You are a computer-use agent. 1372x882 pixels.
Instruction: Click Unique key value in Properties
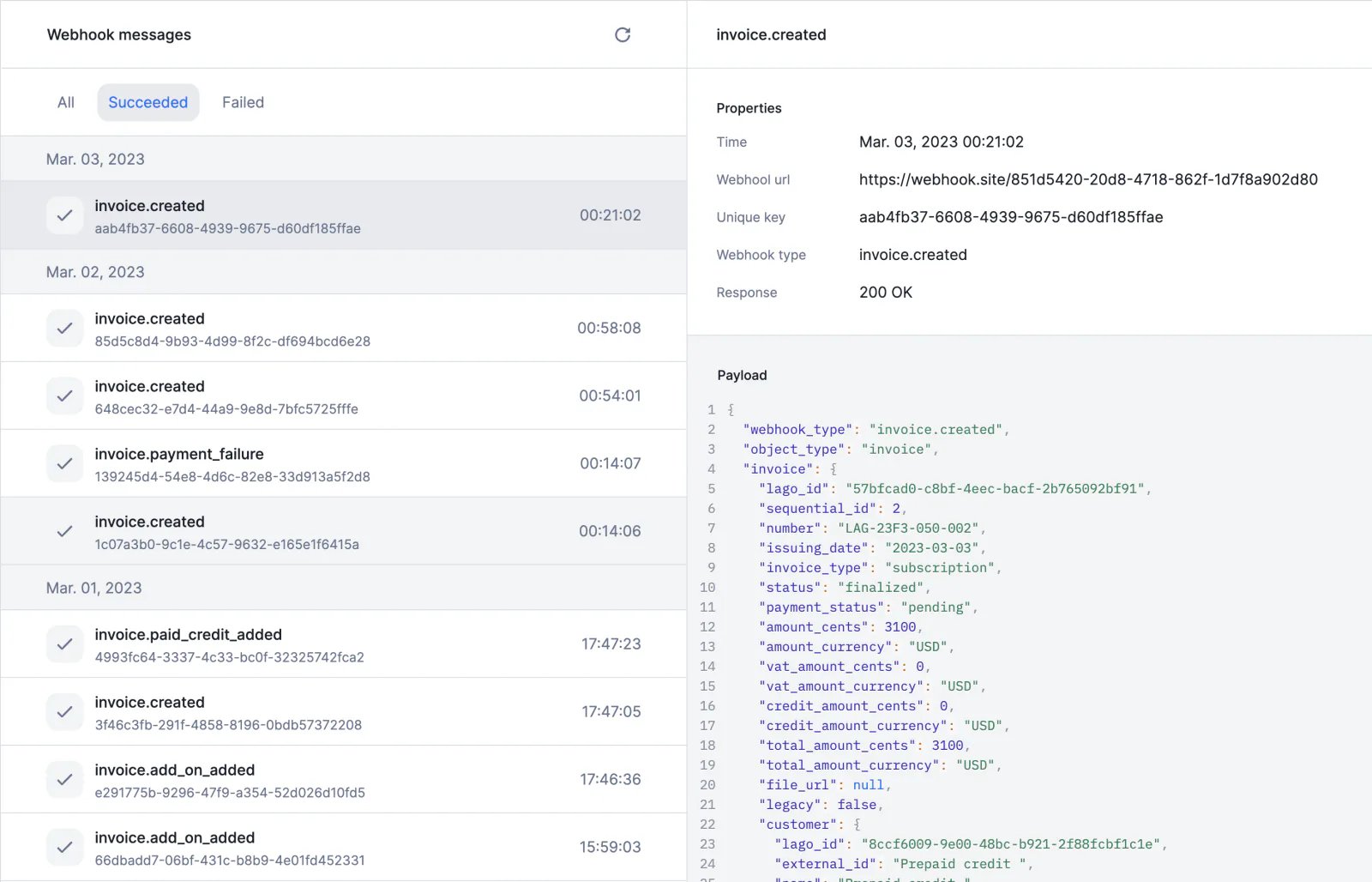coord(1011,217)
